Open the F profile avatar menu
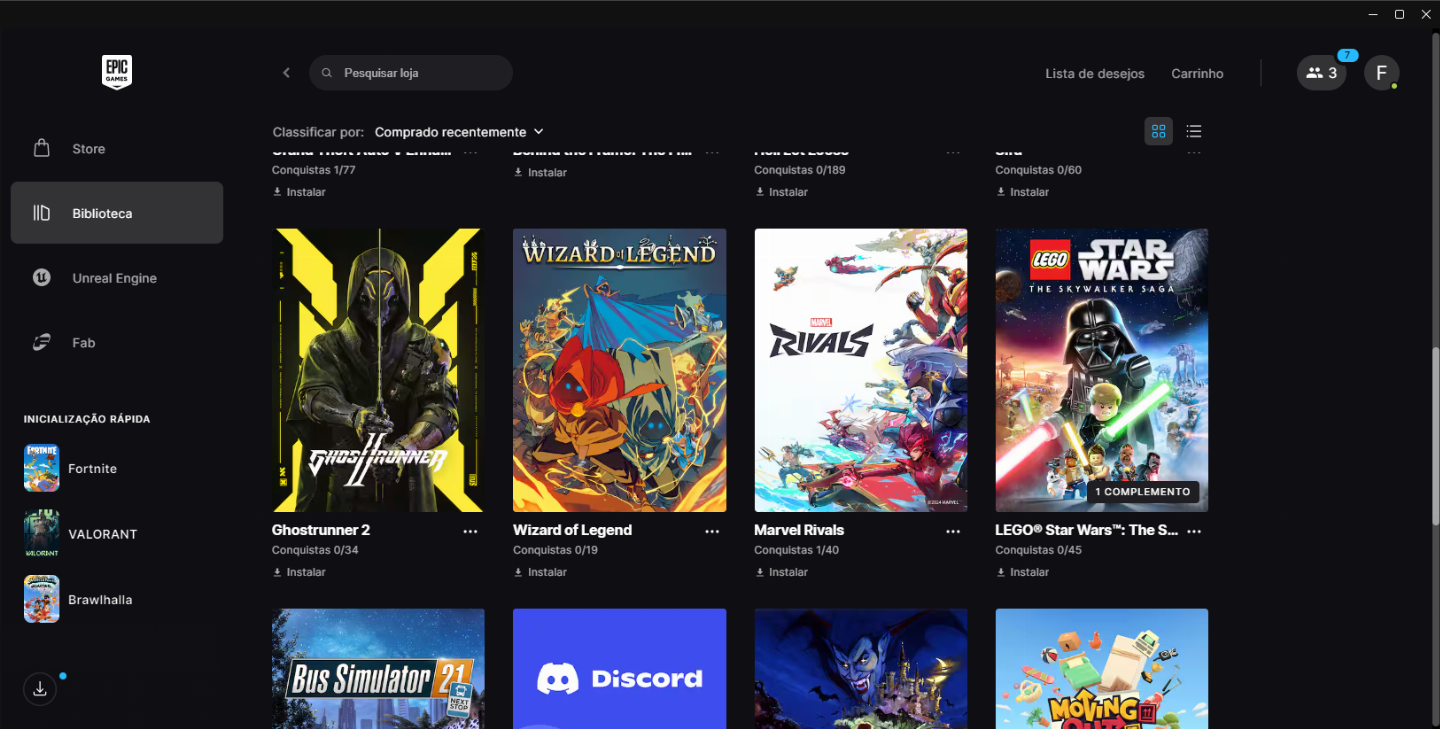 point(1382,73)
